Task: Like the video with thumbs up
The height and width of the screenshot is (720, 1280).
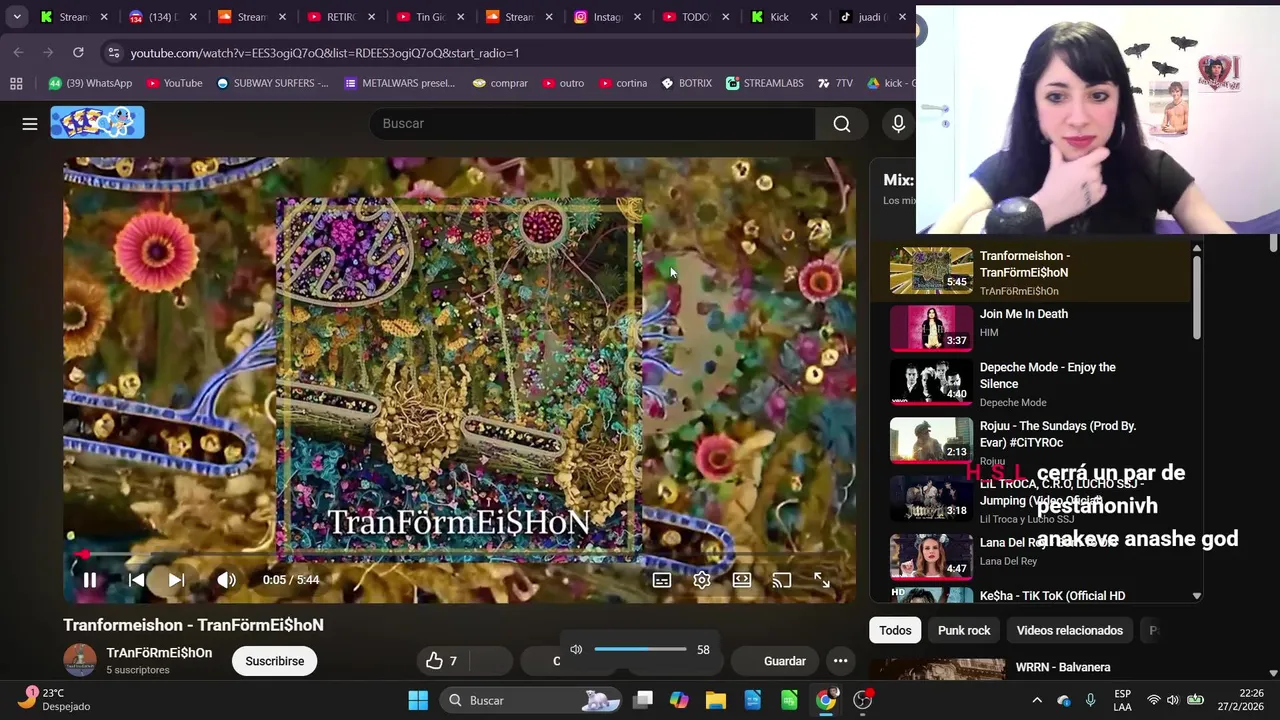Action: click(441, 661)
